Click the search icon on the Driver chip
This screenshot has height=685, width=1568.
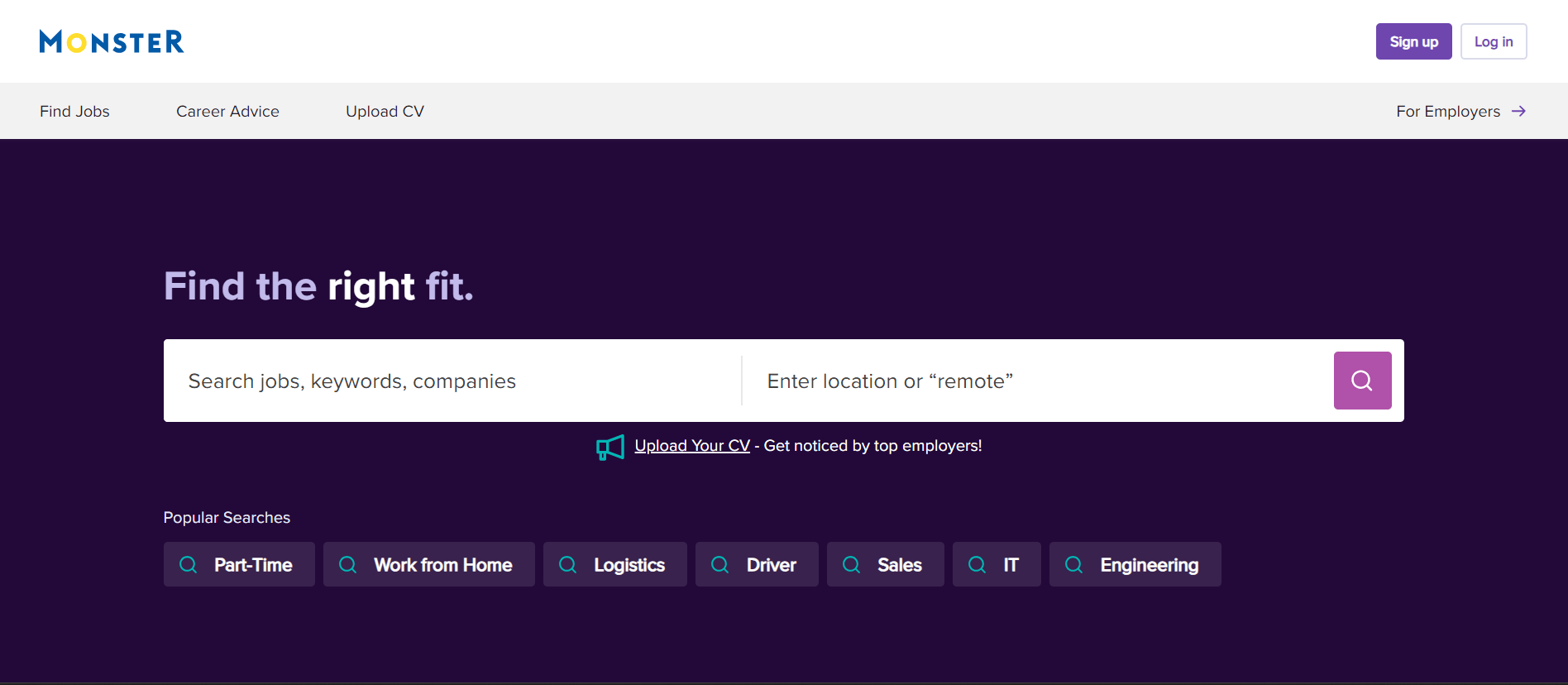pyautogui.click(x=720, y=564)
